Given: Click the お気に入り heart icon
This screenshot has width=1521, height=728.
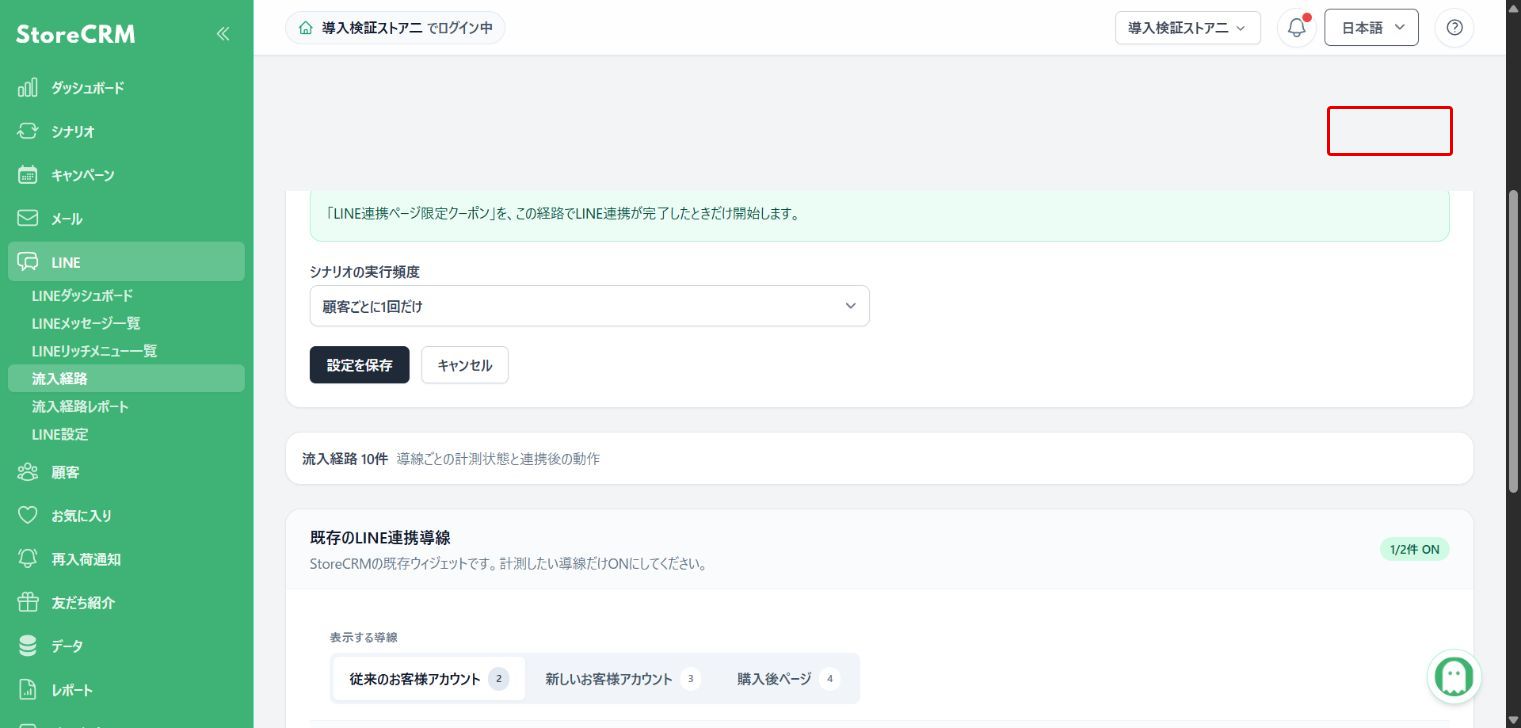Looking at the screenshot, I should point(28,516).
